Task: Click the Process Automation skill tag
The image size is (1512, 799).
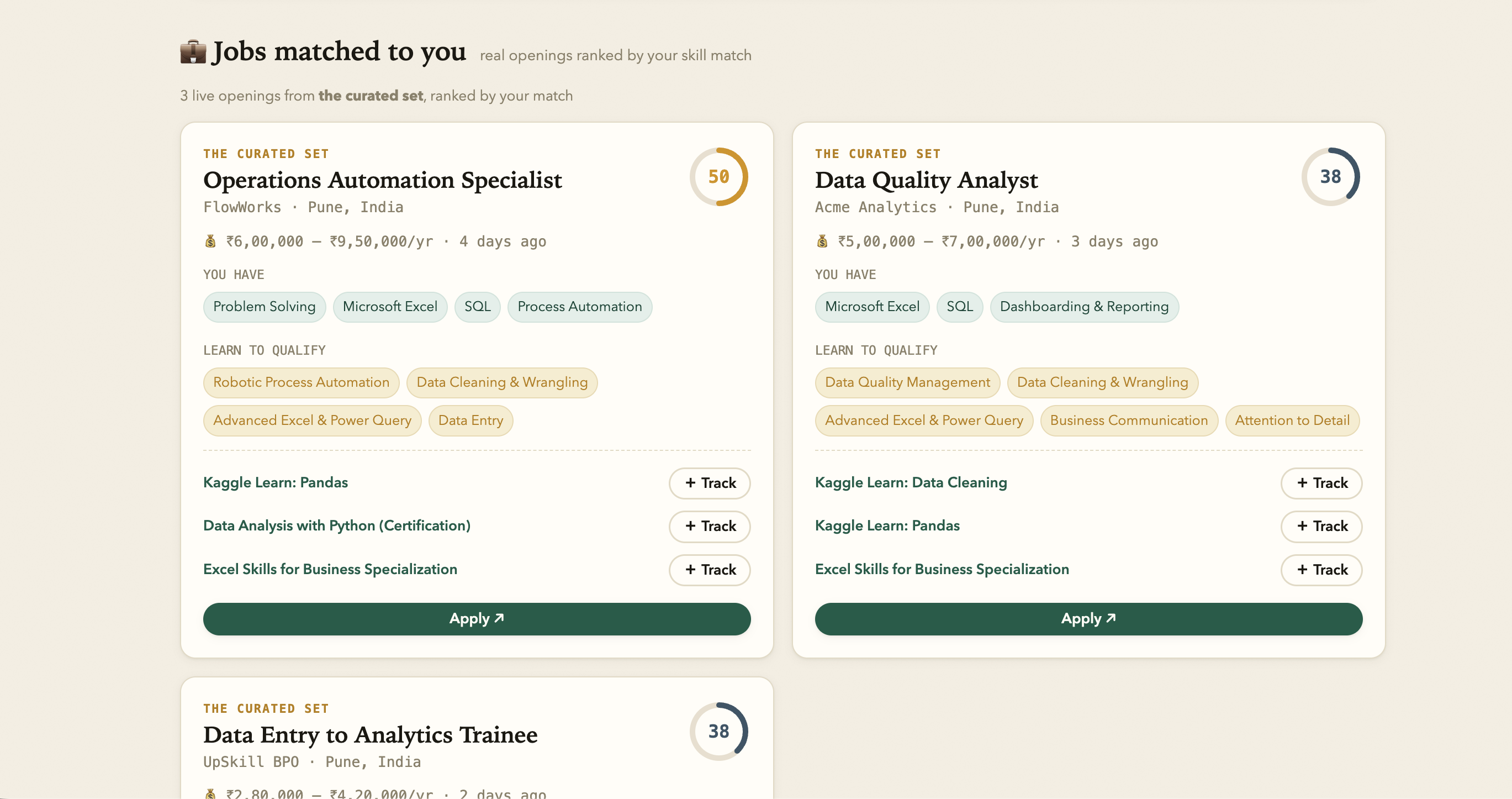Action: pos(579,307)
